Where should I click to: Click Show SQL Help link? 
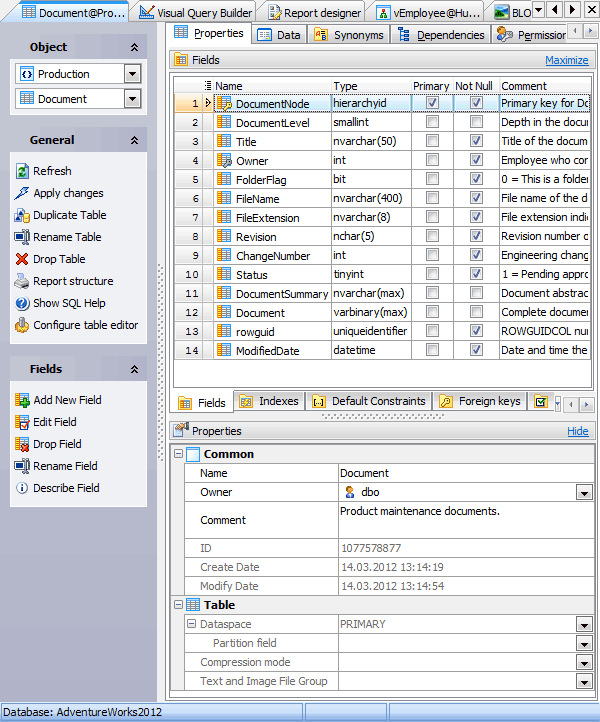coord(70,303)
